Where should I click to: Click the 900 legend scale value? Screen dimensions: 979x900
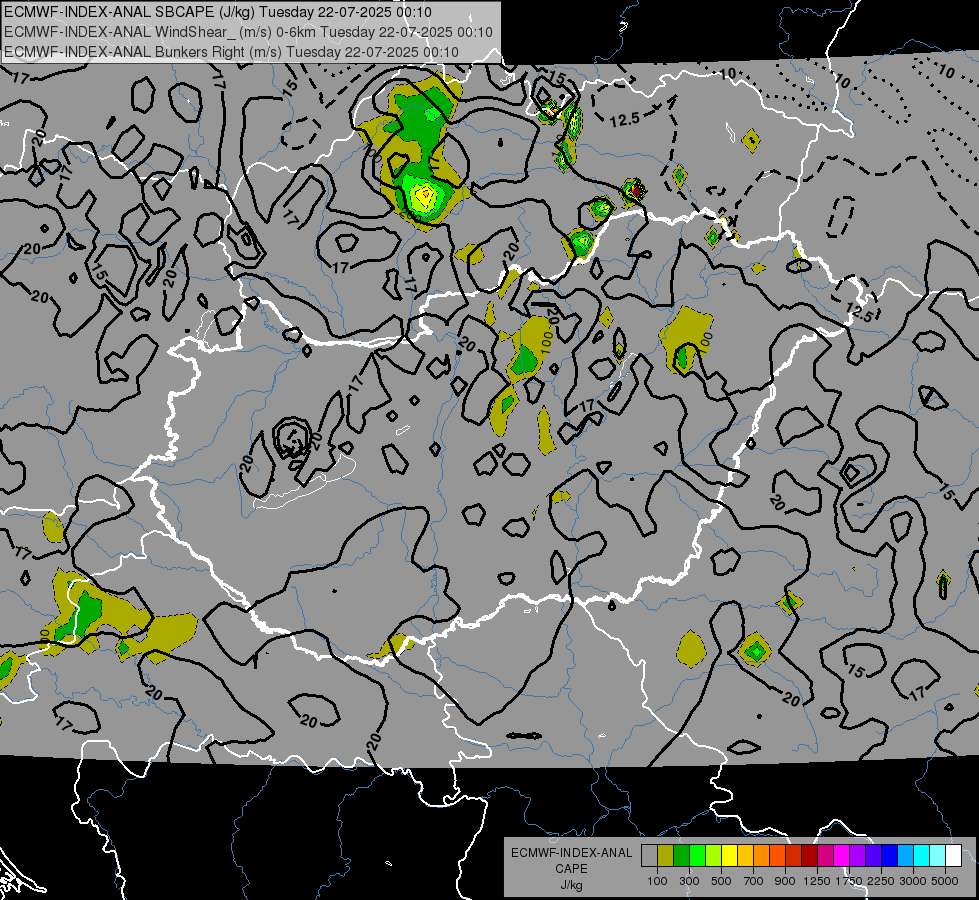tap(785, 881)
